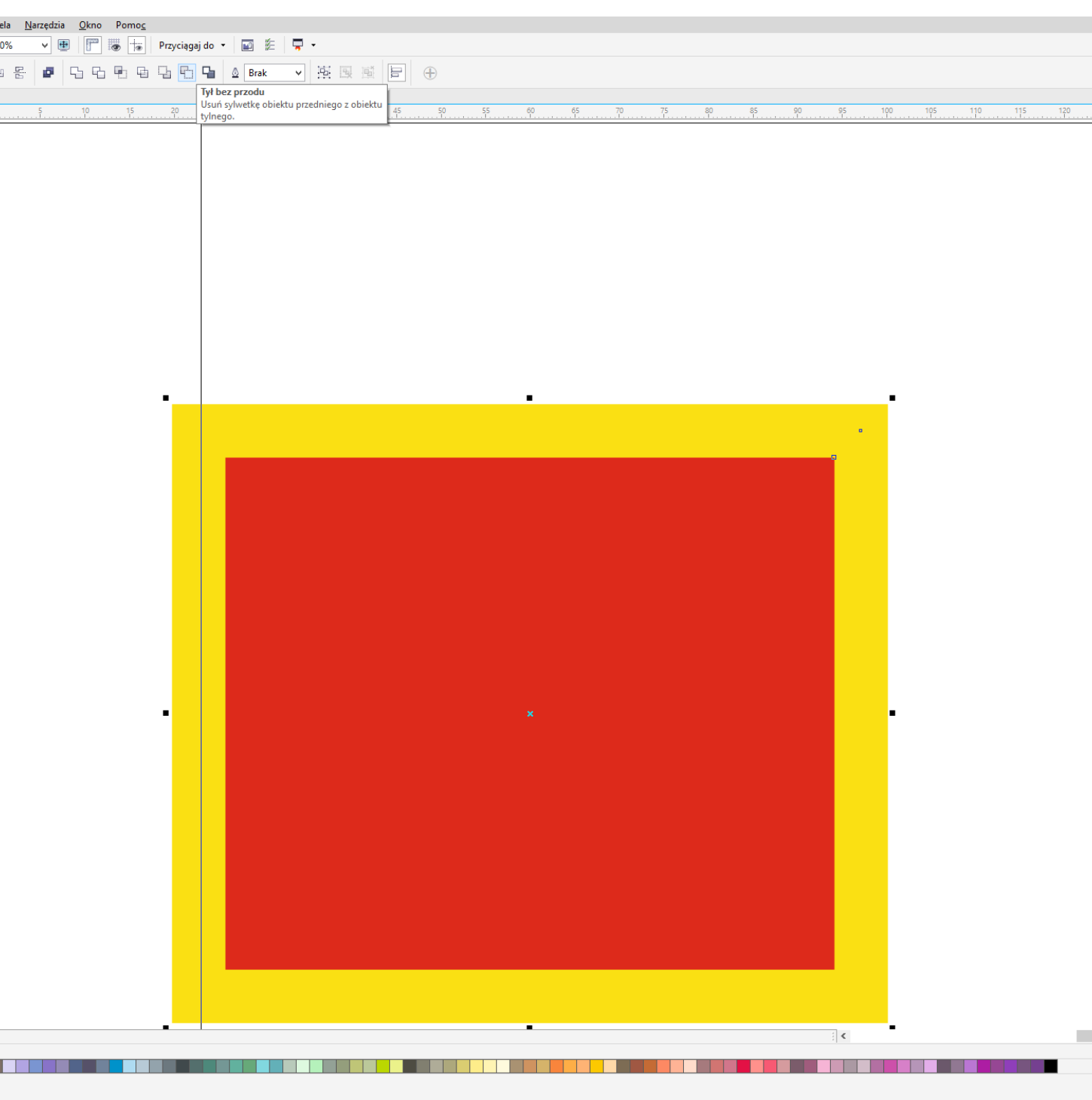The width and height of the screenshot is (1092, 1100).
Task: Click the Group objects button
Action: point(324,73)
